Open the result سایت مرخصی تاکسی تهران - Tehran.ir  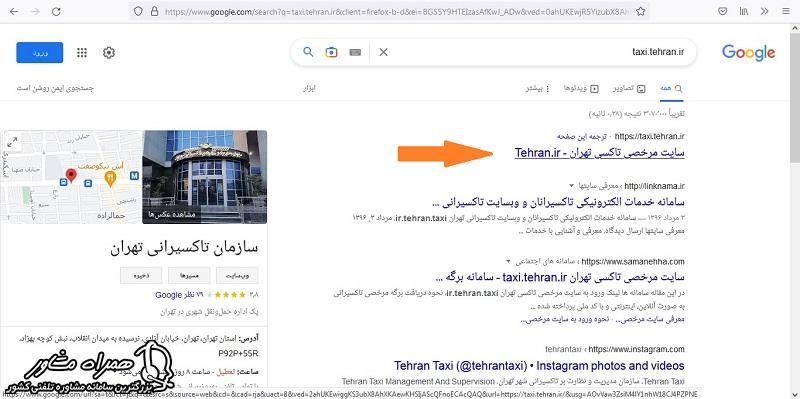click(599, 153)
